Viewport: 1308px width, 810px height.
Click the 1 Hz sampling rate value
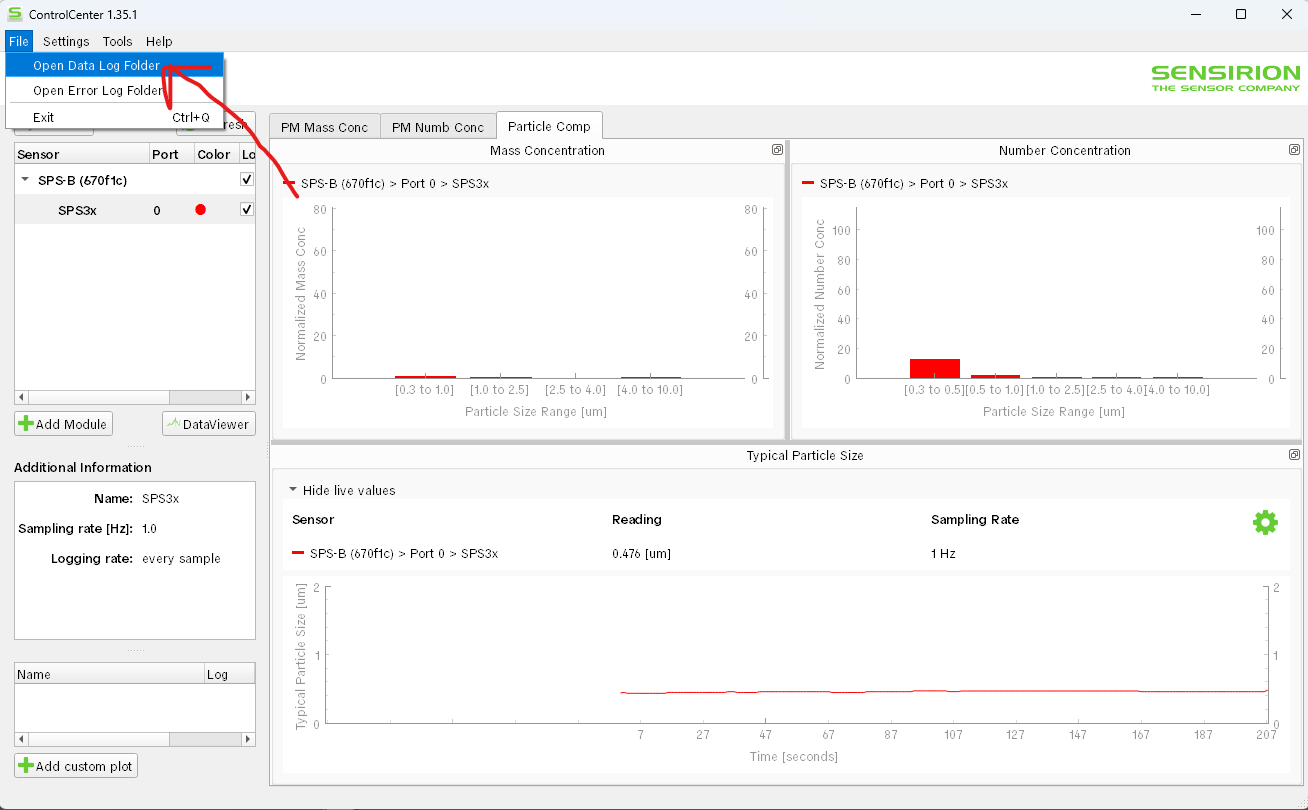pyautogui.click(x=944, y=553)
